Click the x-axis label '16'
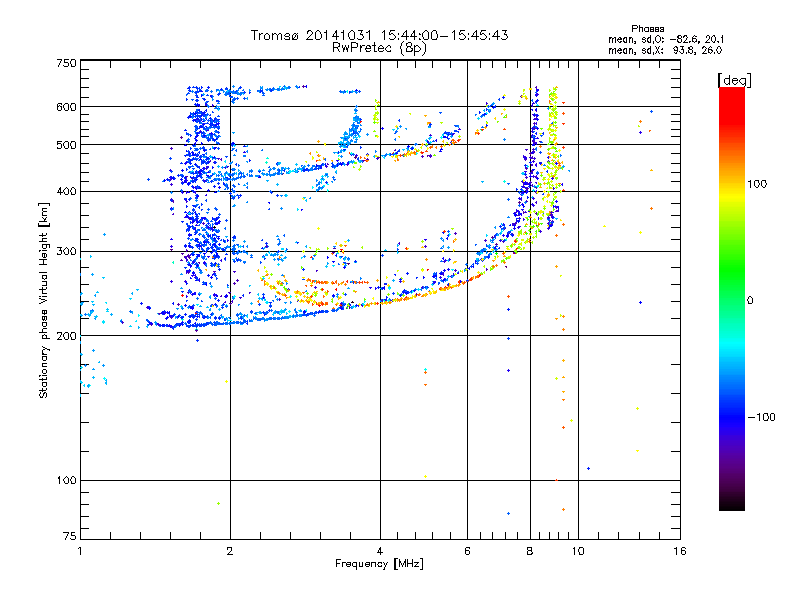This screenshot has width=800, height=600. click(680, 551)
